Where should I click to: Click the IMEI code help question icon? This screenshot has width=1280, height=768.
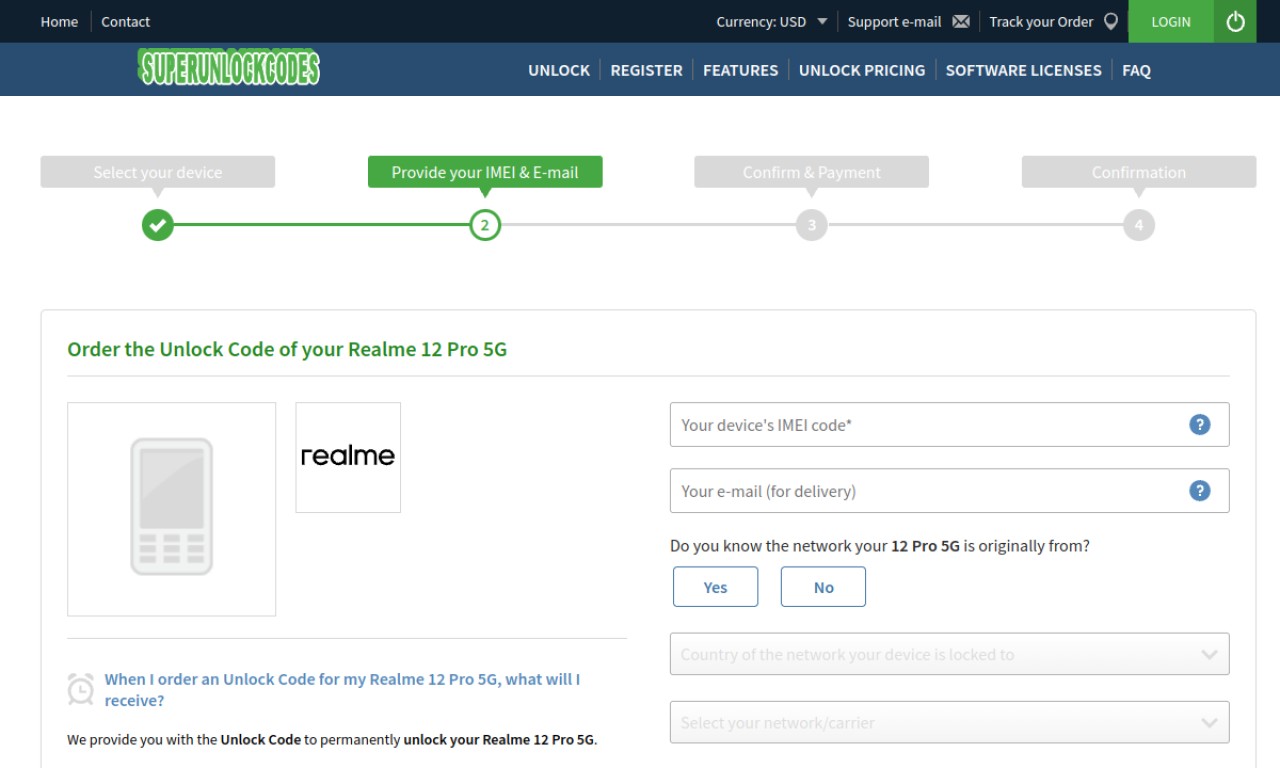pyautogui.click(x=1200, y=424)
